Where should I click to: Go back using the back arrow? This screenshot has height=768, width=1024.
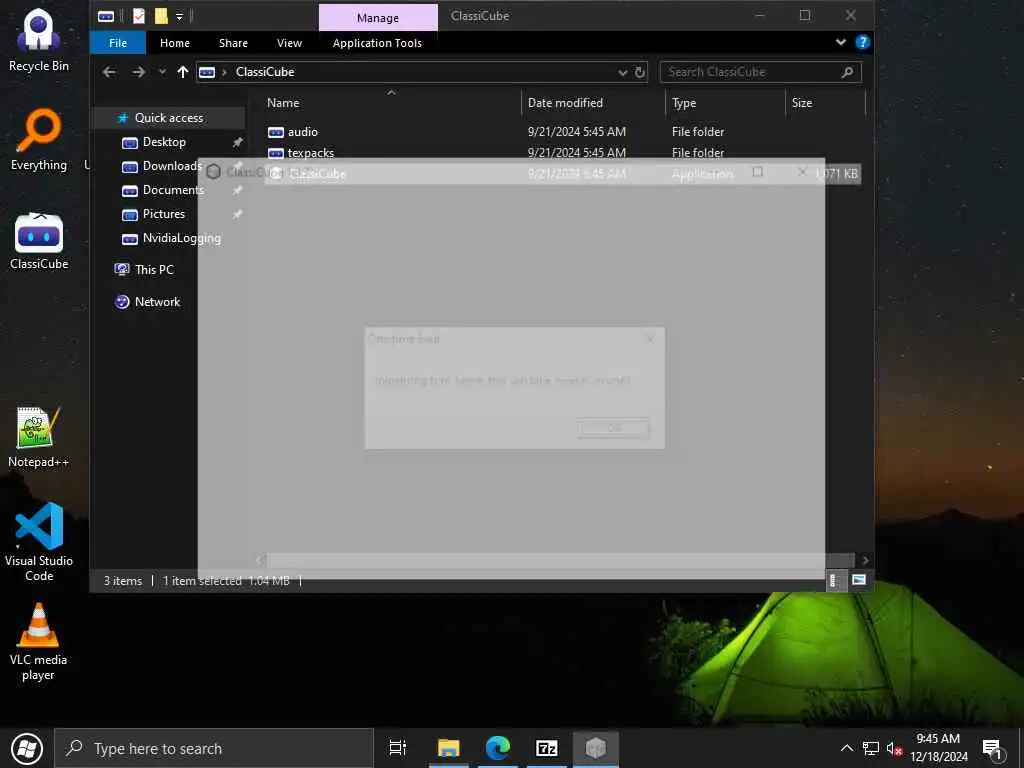[x=109, y=72]
